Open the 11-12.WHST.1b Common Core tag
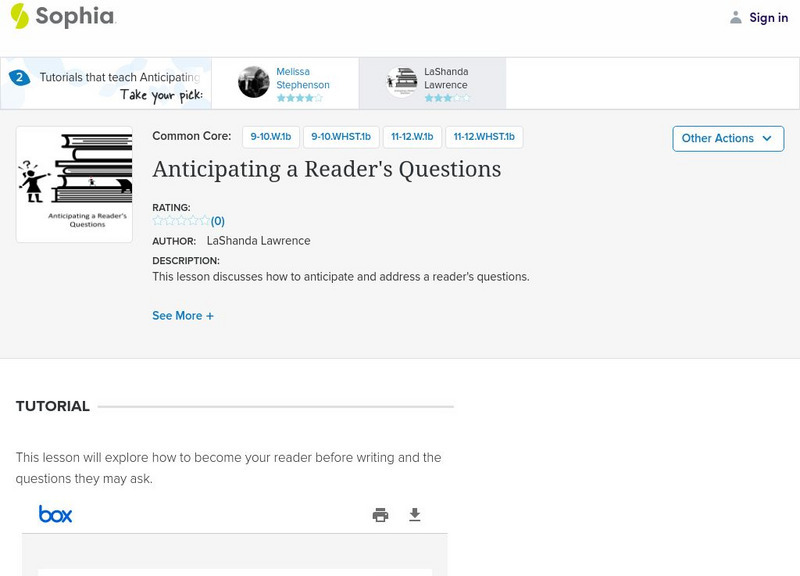Screen dimensions: 800x576 [x=484, y=137]
